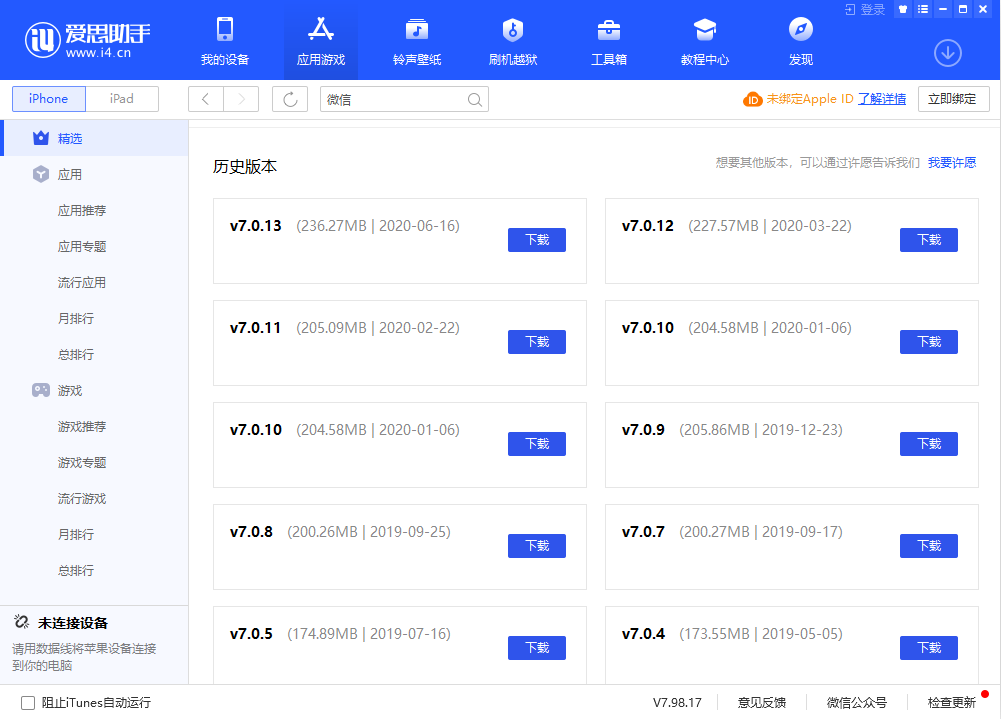
Task: Download version v7.0.13
Action: (x=537, y=239)
